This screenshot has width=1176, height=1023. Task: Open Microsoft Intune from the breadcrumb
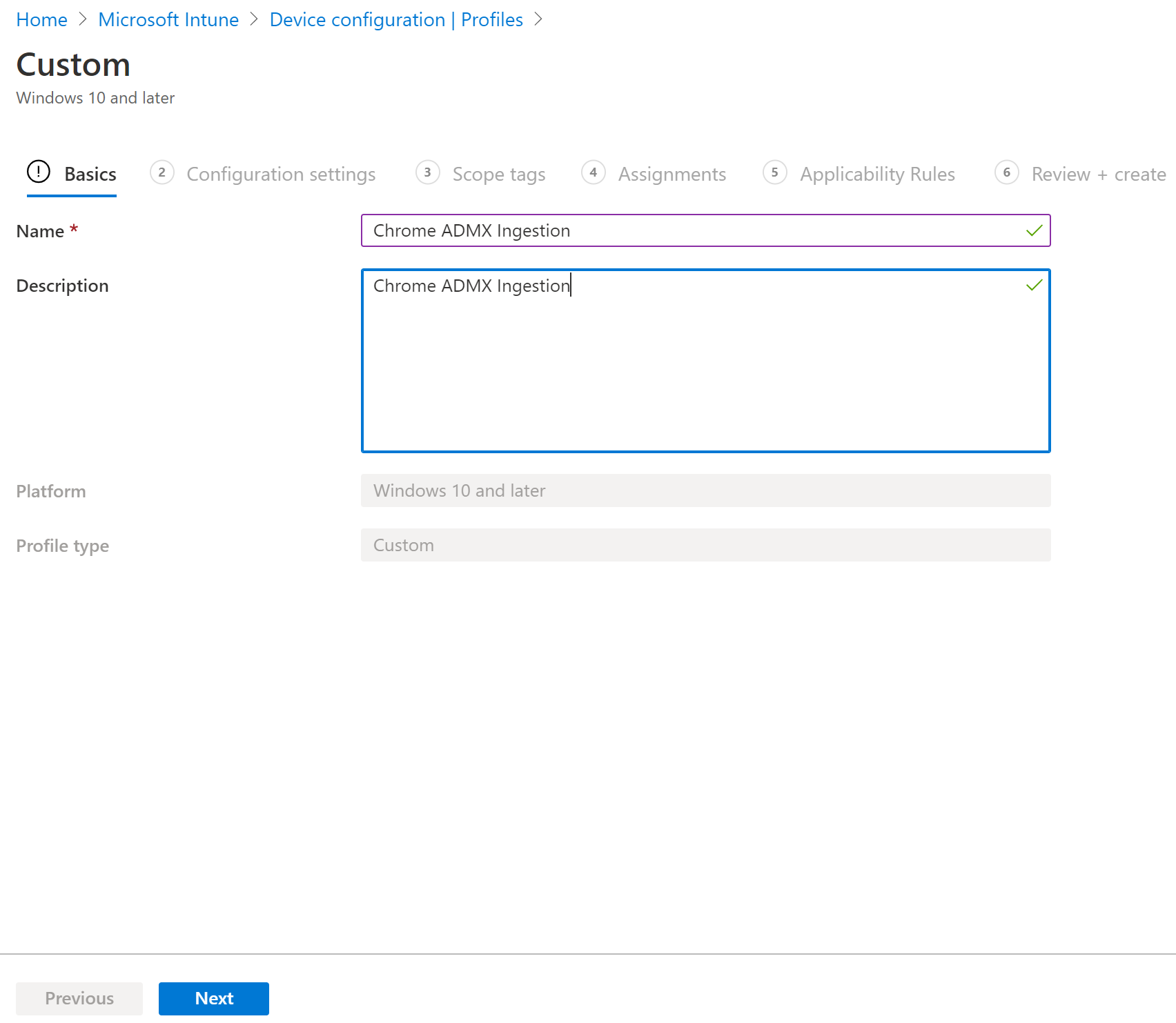pyautogui.click(x=168, y=19)
